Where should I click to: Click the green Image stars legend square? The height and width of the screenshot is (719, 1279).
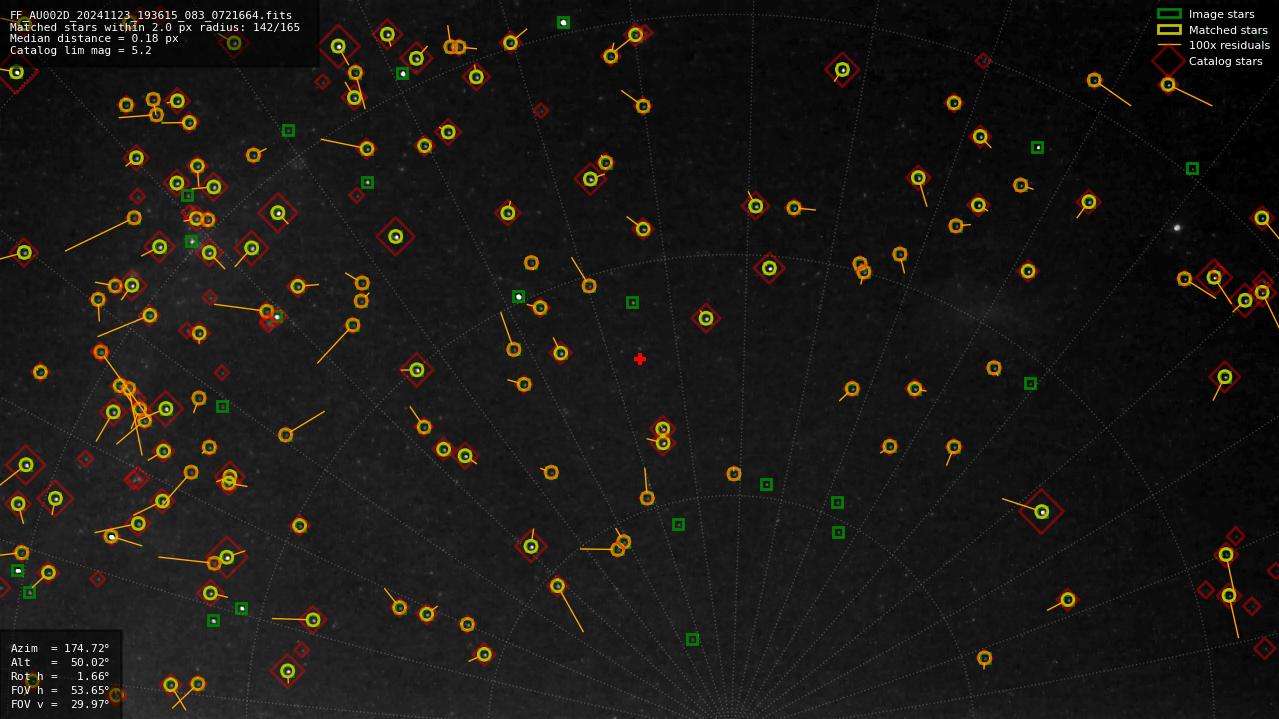(1169, 14)
